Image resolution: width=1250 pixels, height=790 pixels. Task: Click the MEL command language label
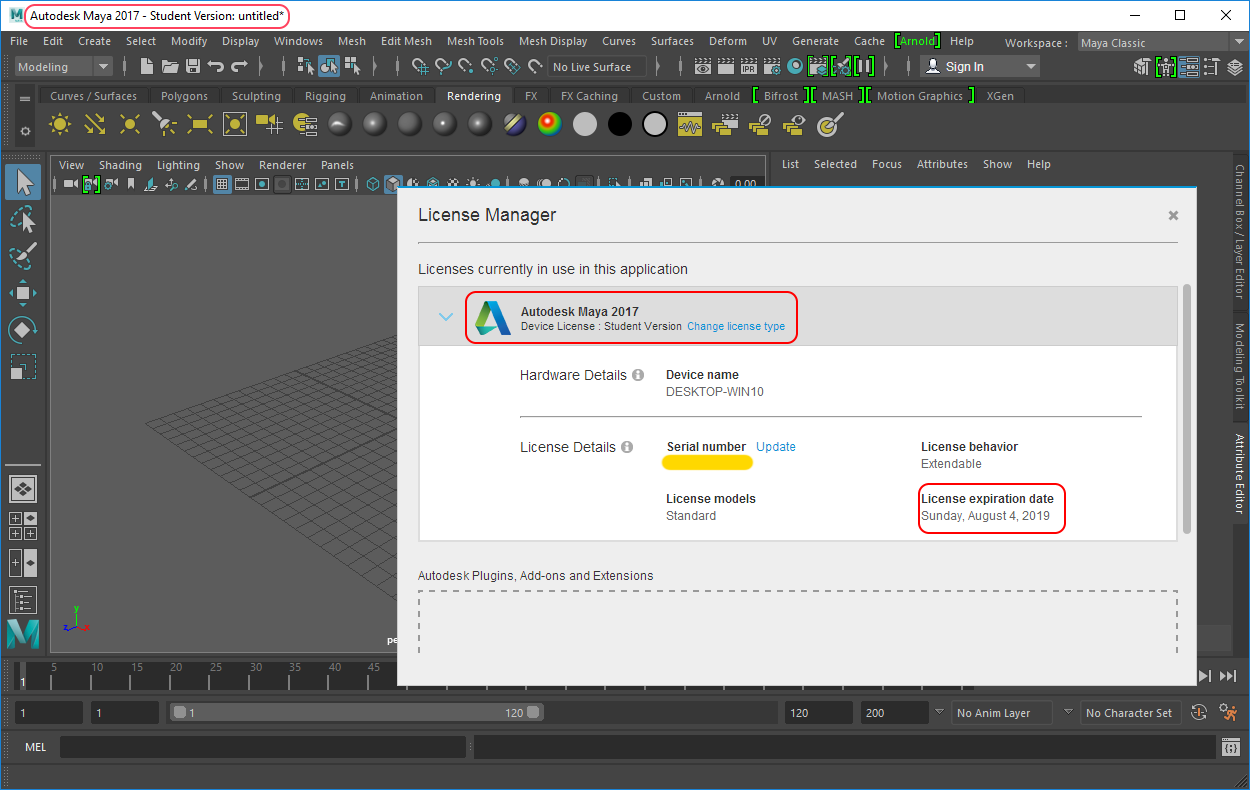pyautogui.click(x=36, y=747)
